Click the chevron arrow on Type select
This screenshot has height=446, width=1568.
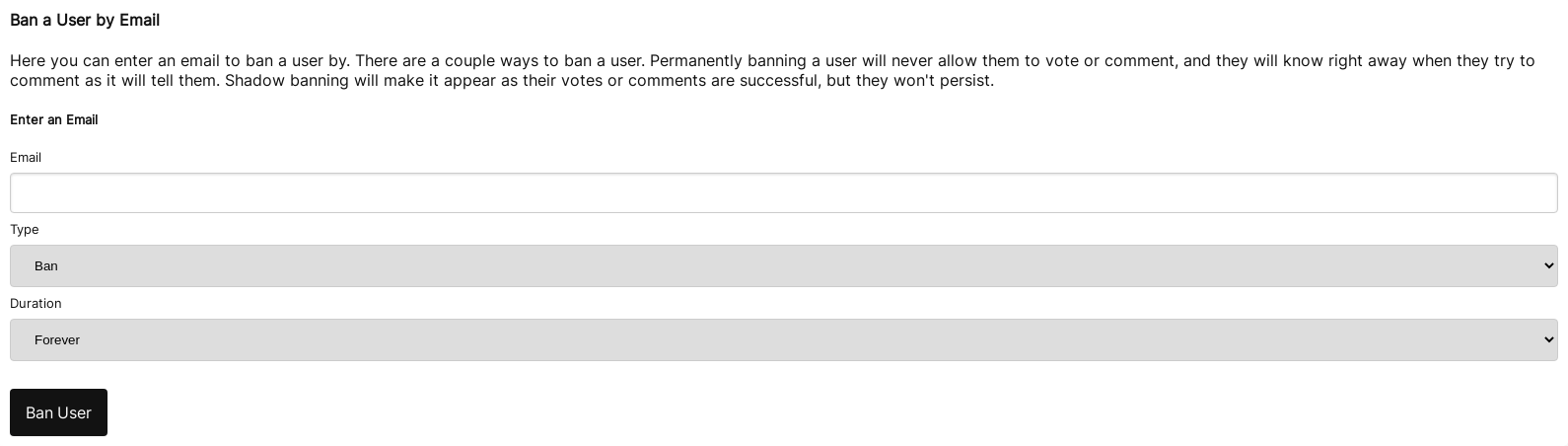1548,265
